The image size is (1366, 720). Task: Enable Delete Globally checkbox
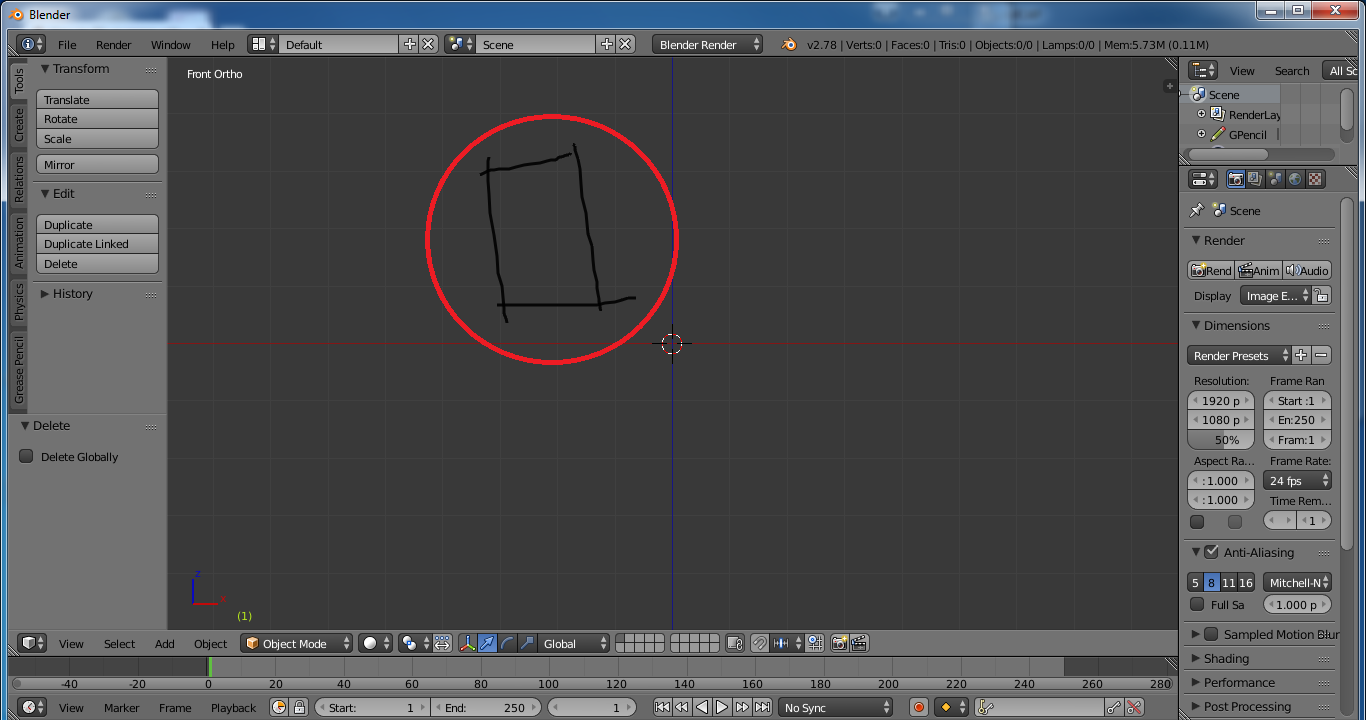click(x=26, y=456)
